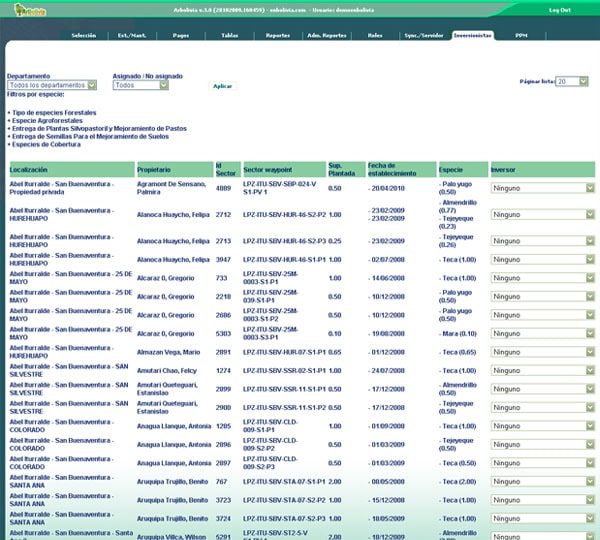The width and height of the screenshot is (600, 540).
Task: Click the Aplicar button
Action: tap(222, 86)
